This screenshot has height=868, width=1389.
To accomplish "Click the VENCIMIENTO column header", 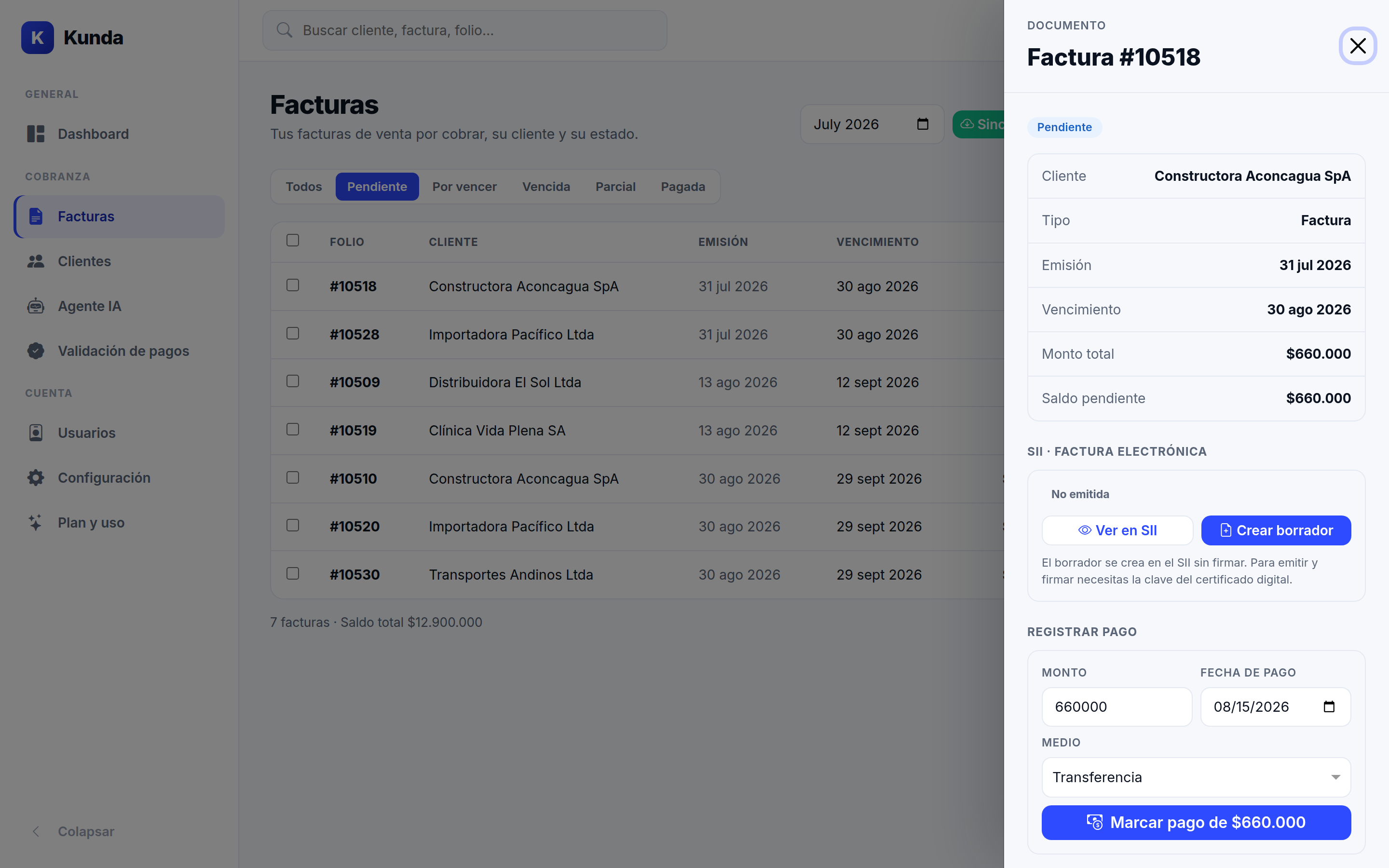I will (878, 242).
